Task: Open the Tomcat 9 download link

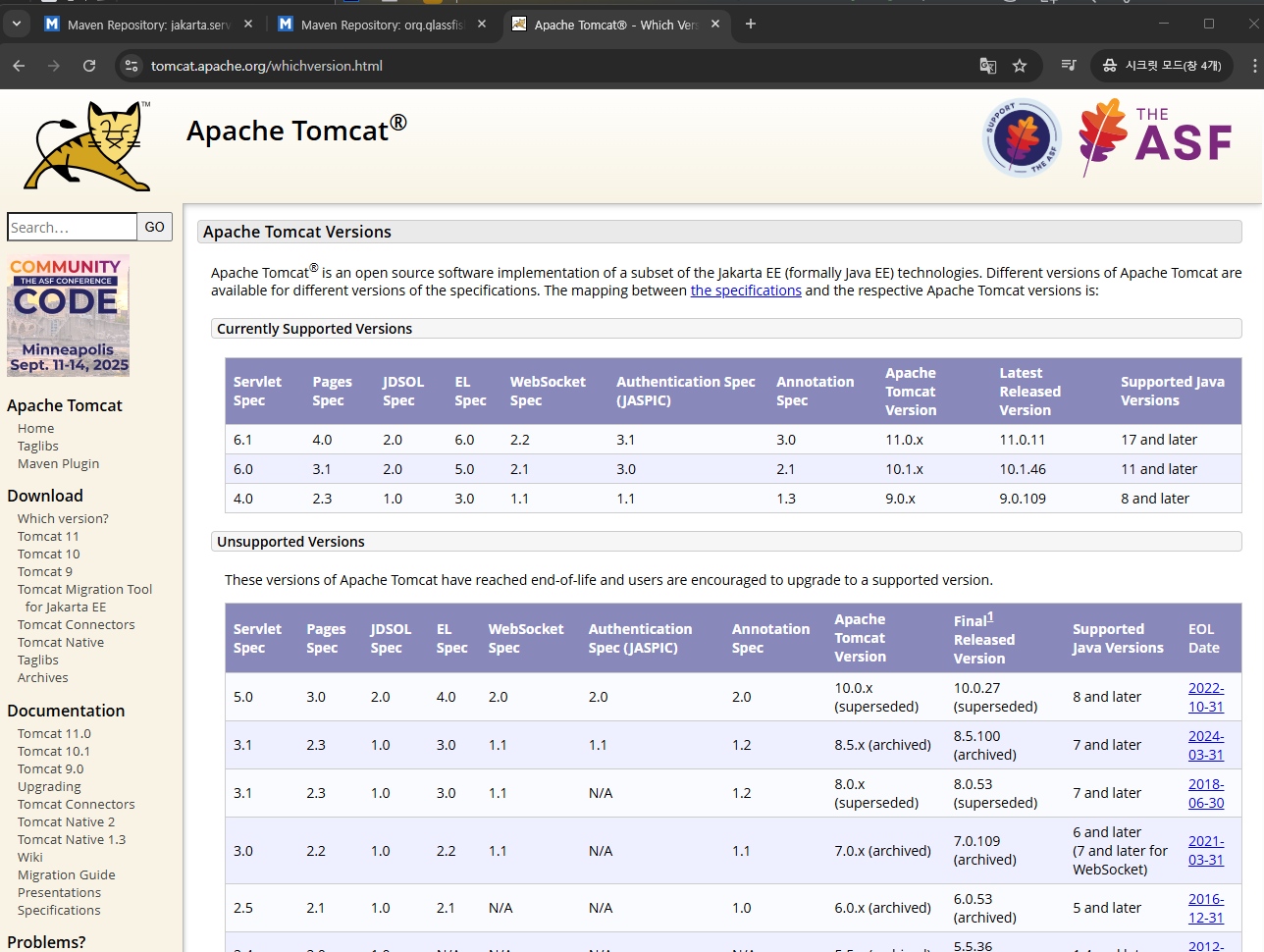Action: 45,571
